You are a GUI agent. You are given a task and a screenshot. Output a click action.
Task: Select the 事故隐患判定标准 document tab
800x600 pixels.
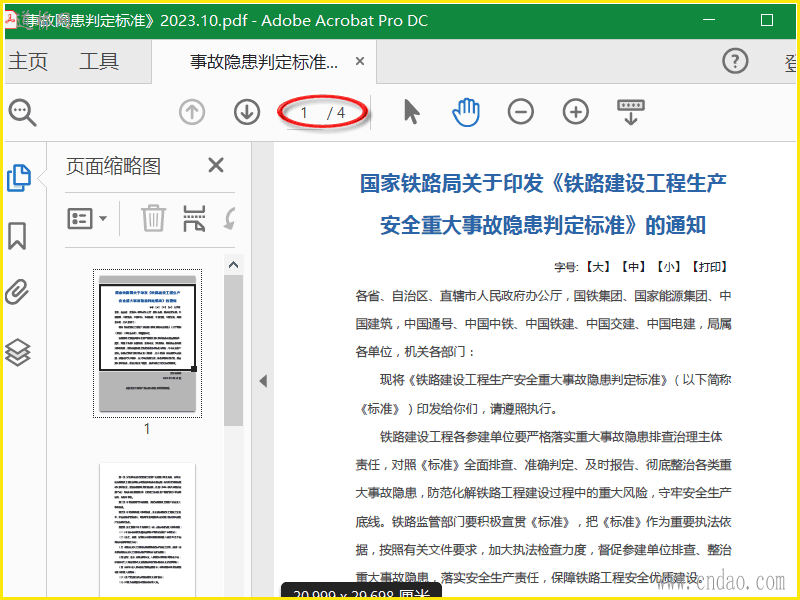264,62
